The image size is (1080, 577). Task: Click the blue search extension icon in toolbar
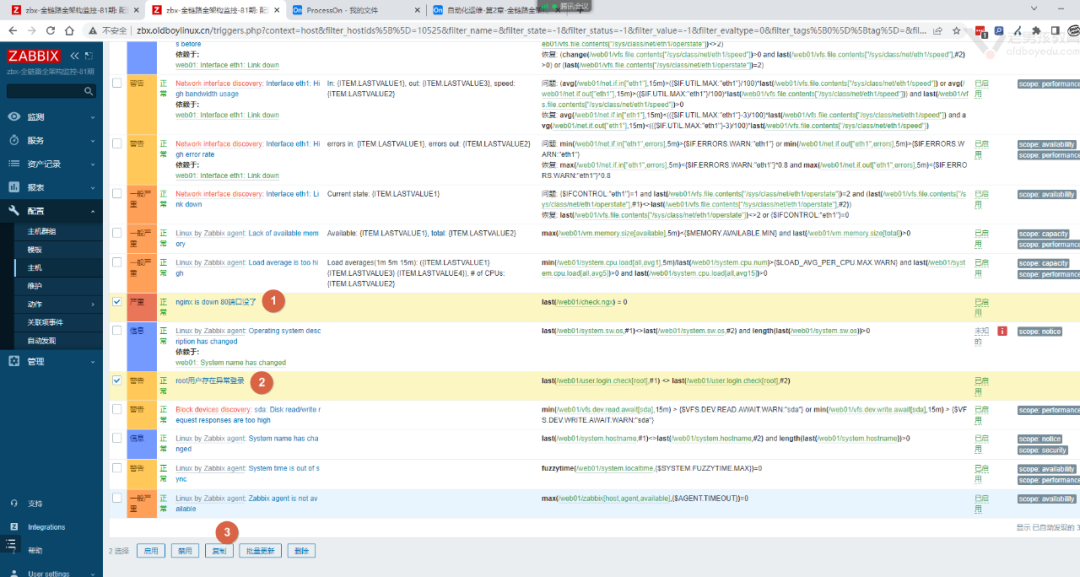click(x=999, y=30)
